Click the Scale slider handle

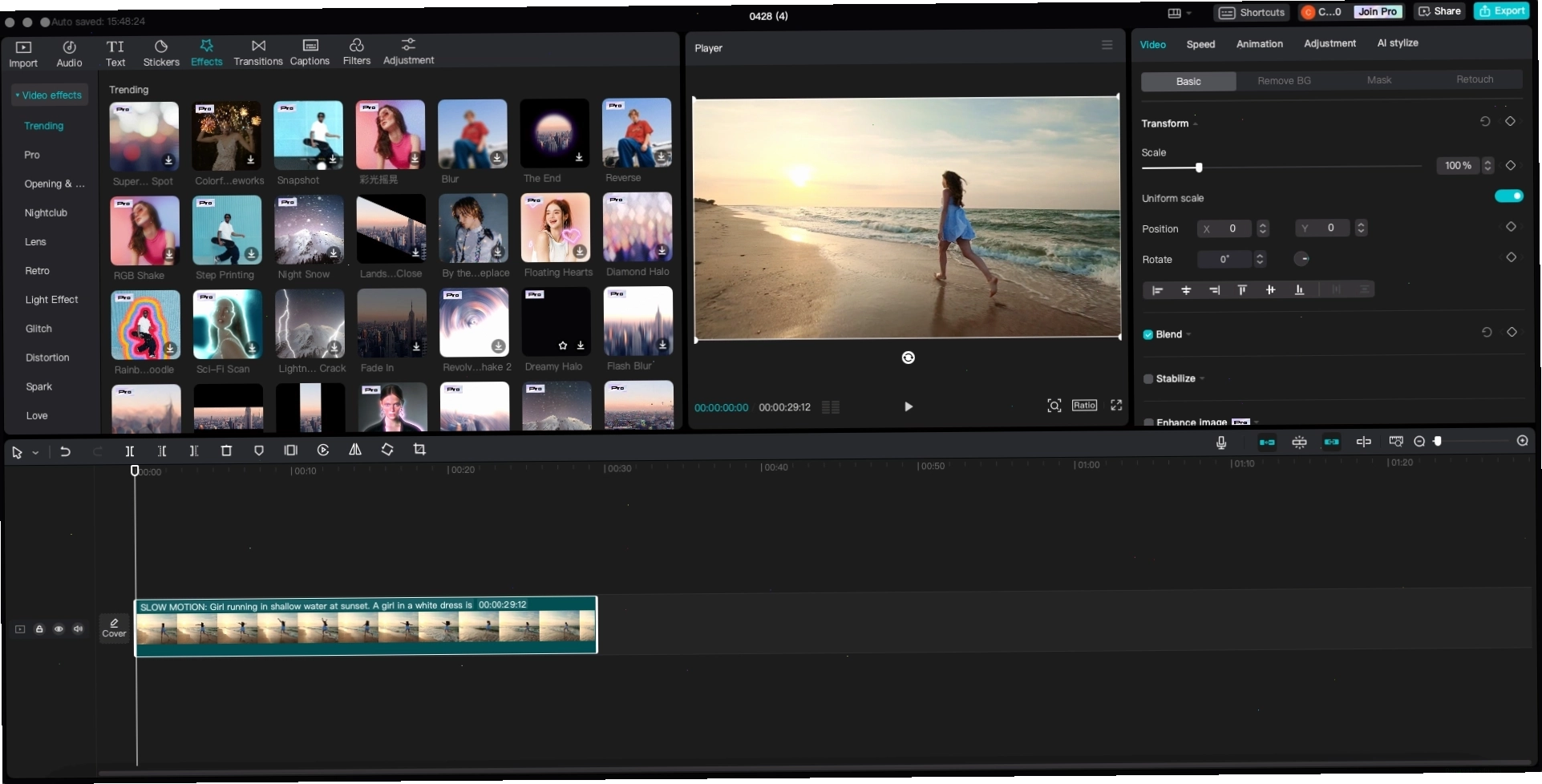[1199, 168]
